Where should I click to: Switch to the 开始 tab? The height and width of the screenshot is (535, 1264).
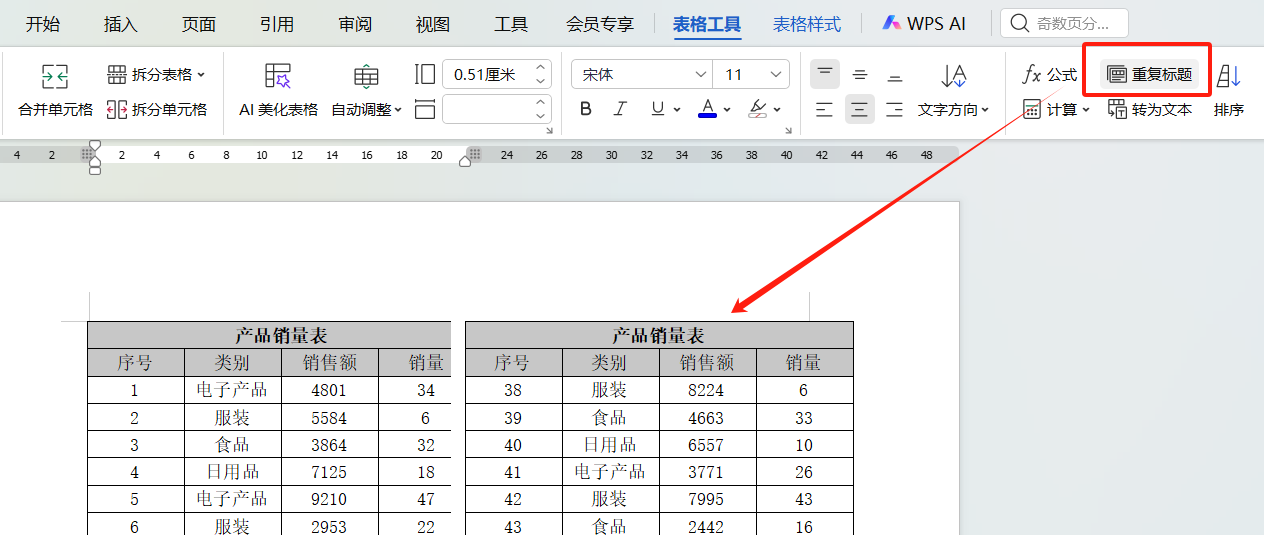click(x=43, y=24)
